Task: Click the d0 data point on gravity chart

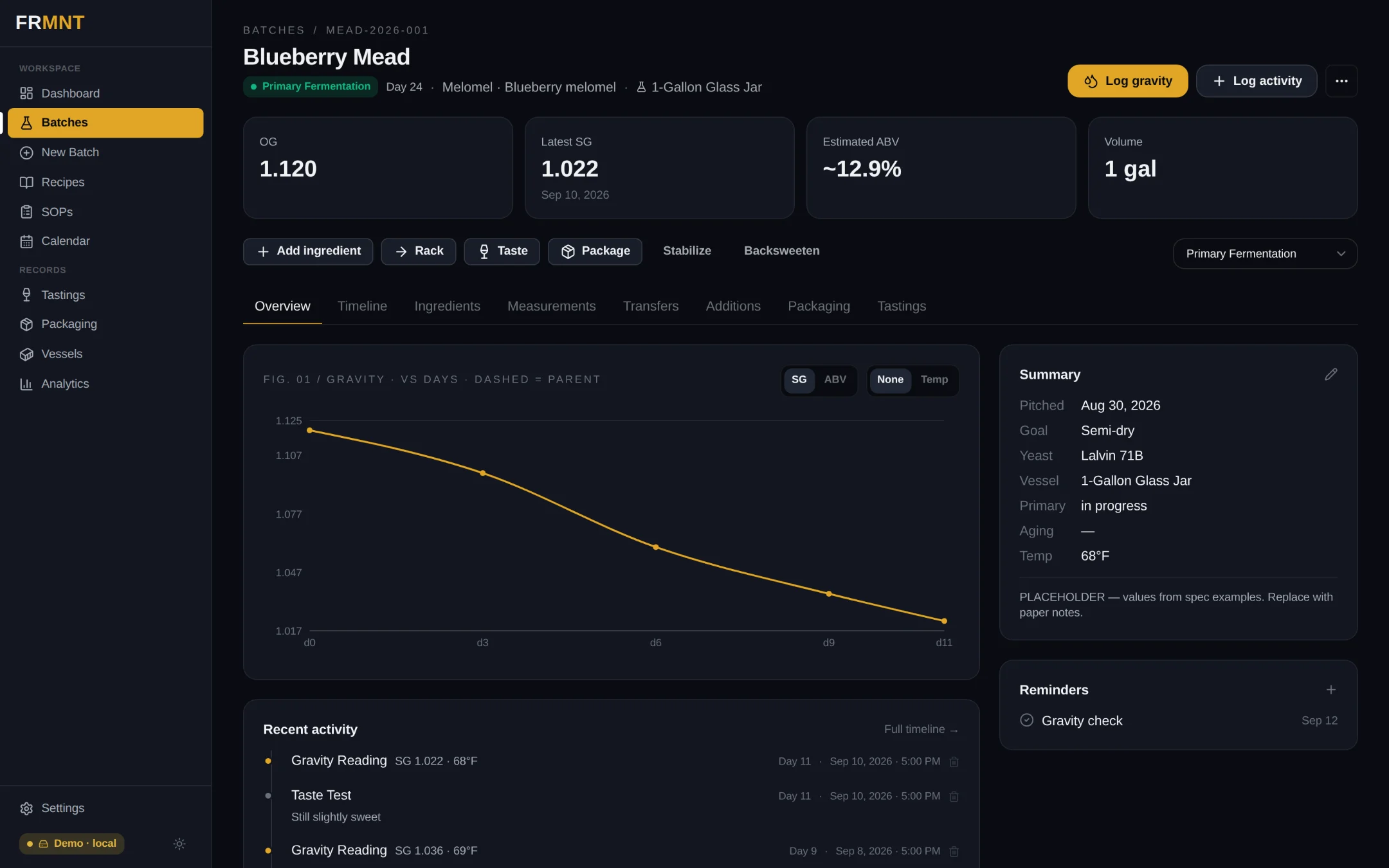Action: pos(309,430)
